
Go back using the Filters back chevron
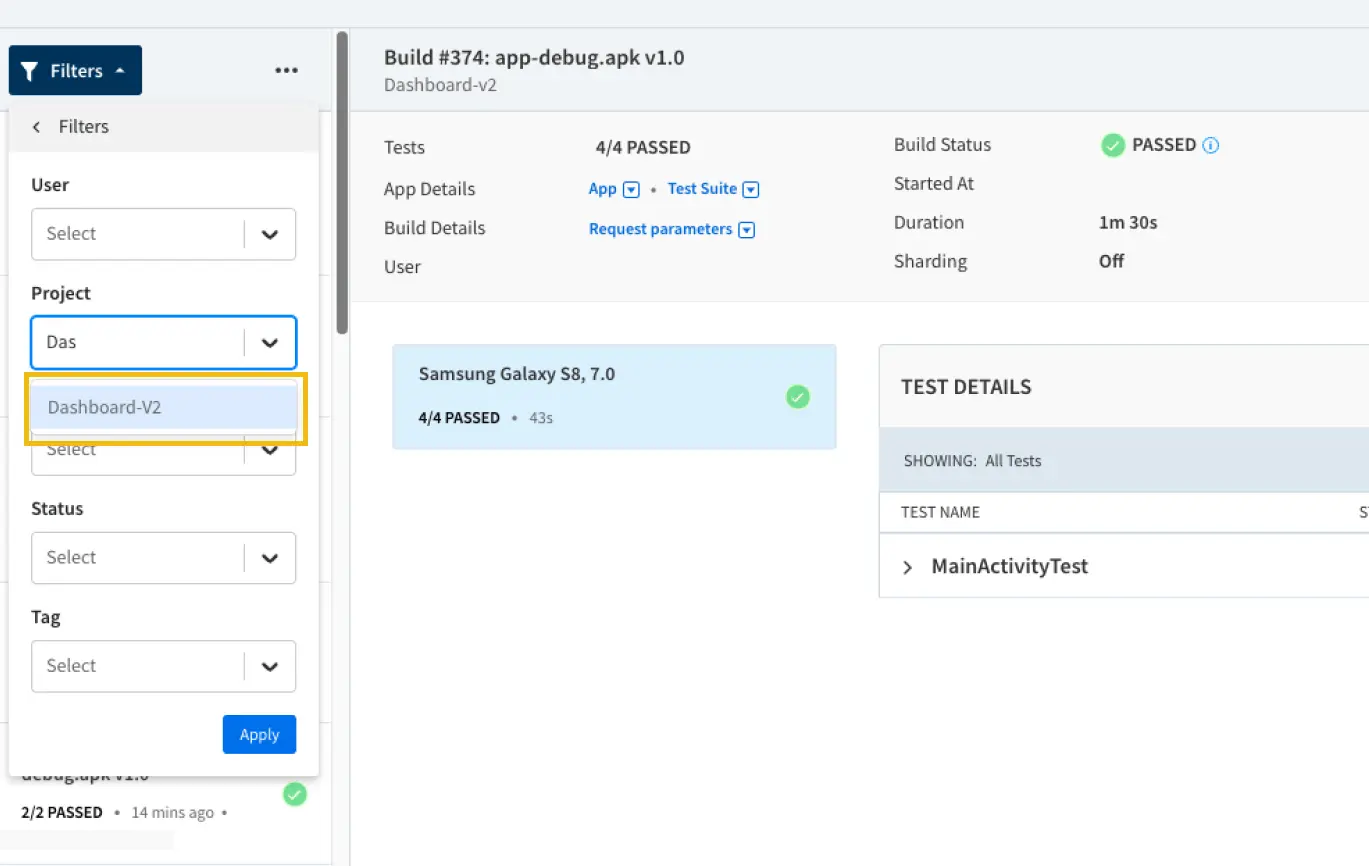(37, 127)
